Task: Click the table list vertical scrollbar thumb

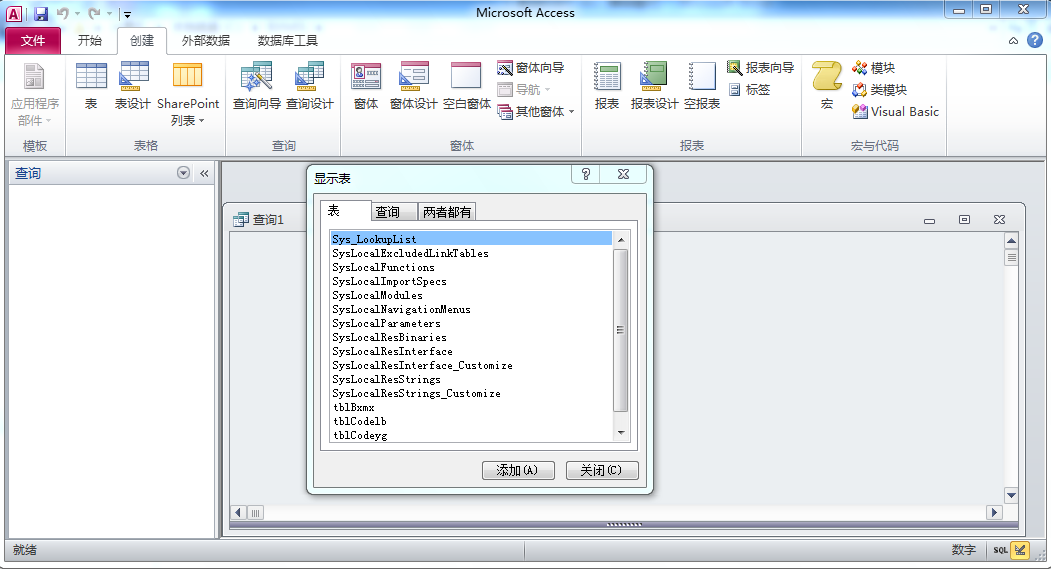Action: point(621,330)
